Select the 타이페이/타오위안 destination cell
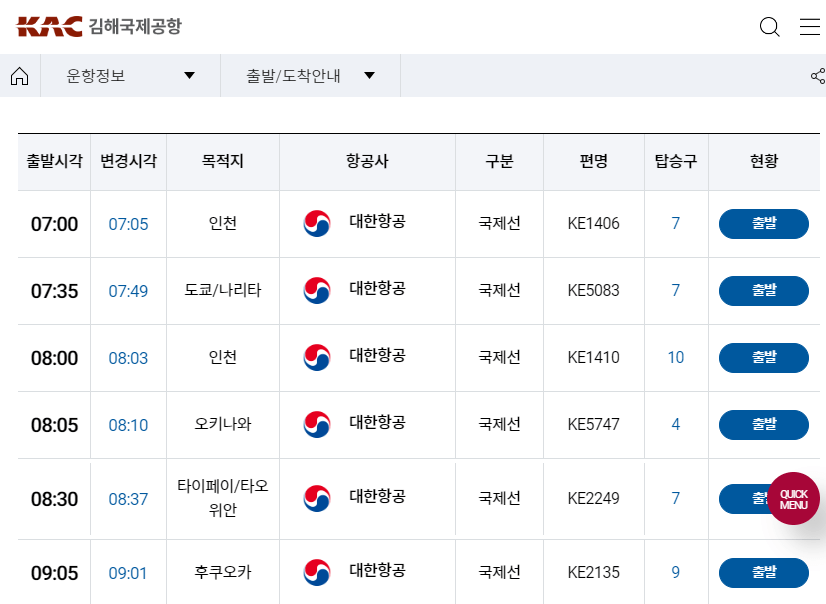Image resolution: width=826 pixels, height=604 pixels. click(223, 498)
